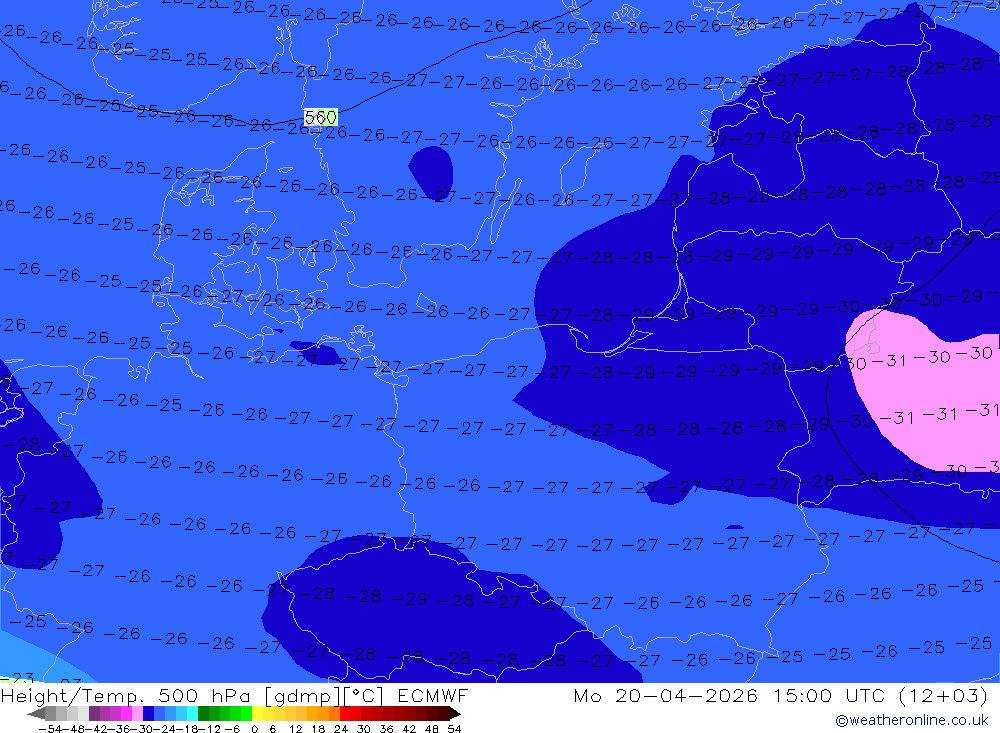The width and height of the screenshot is (1000, 733).
Task: Click the 54 value at legend scale end
Action: (x=454, y=729)
